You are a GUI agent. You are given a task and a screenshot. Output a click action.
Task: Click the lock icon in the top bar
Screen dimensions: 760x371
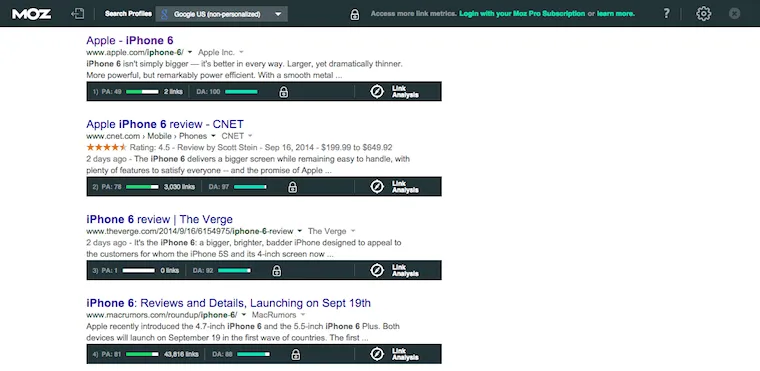pyautogui.click(x=355, y=14)
